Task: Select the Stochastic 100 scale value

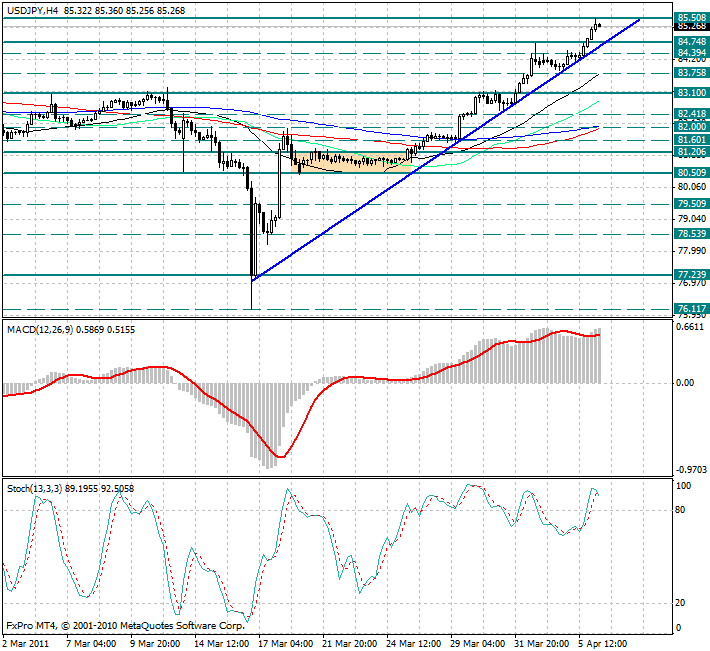Action: (683, 486)
